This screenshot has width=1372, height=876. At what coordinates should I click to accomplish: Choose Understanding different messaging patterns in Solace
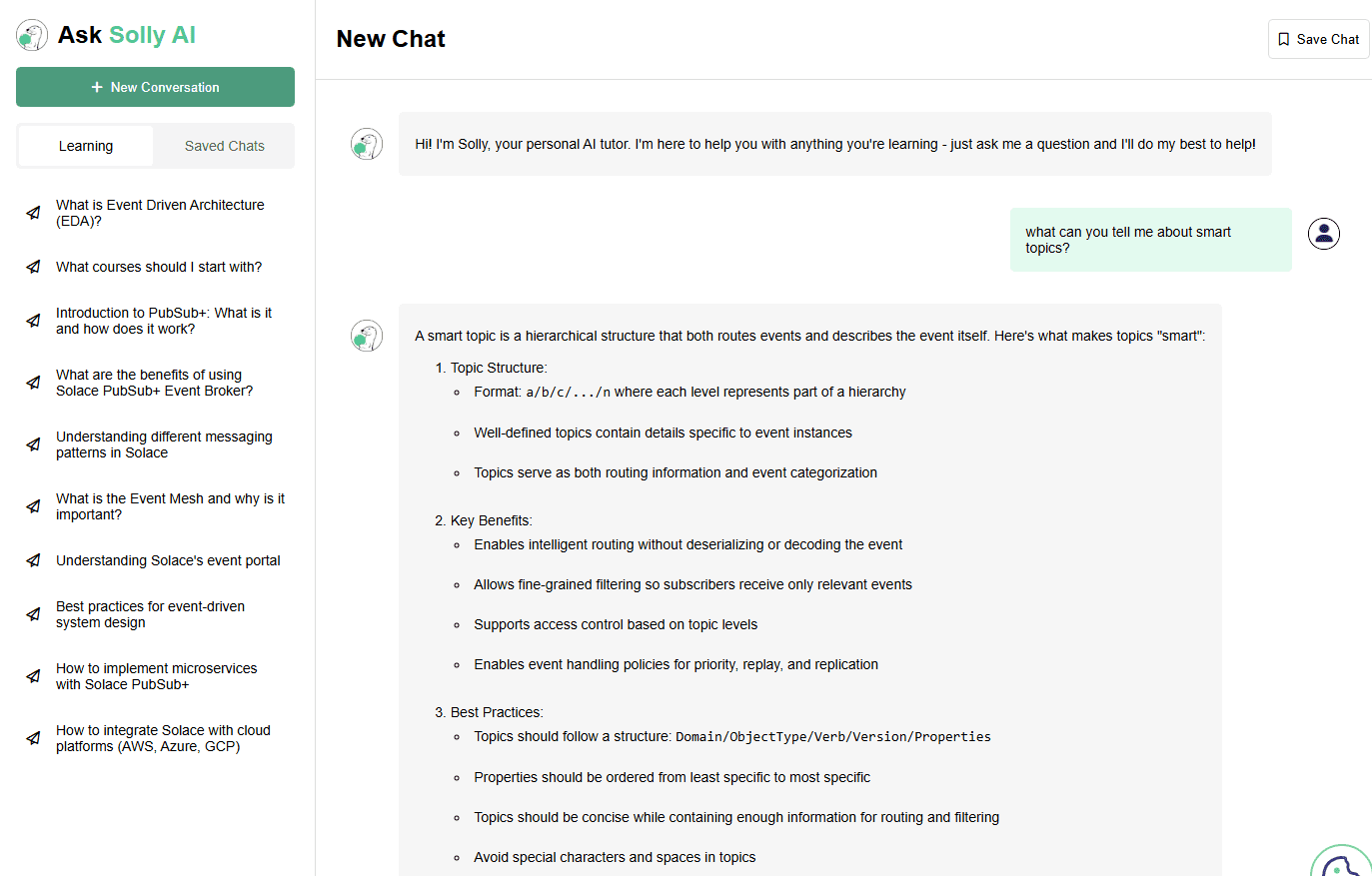(164, 444)
